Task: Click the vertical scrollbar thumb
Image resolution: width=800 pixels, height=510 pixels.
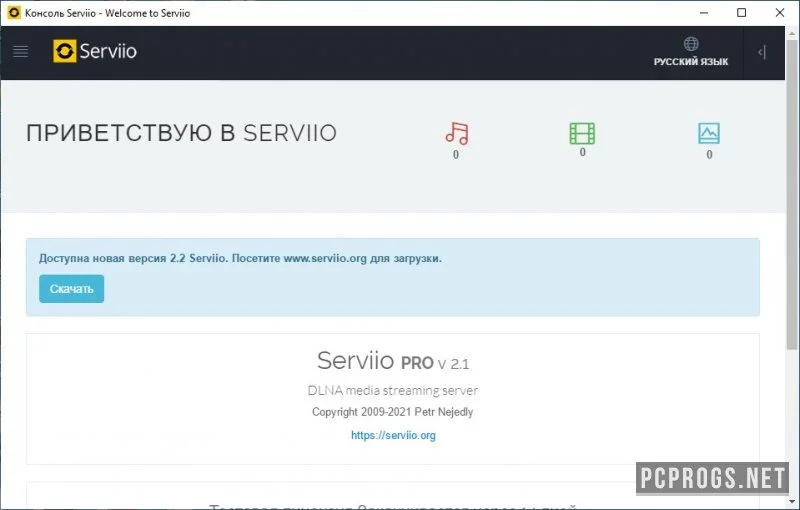Action: (792, 194)
